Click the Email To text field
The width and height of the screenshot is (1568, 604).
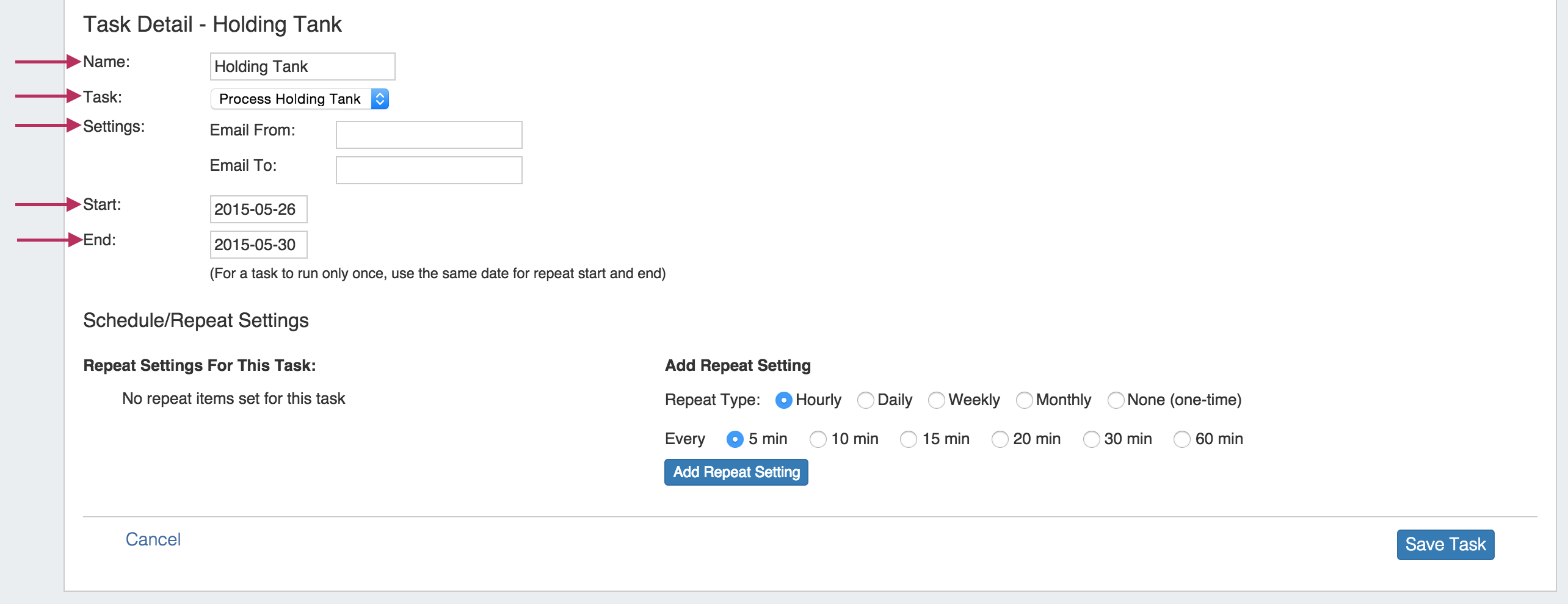pyautogui.click(x=429, y=170)
